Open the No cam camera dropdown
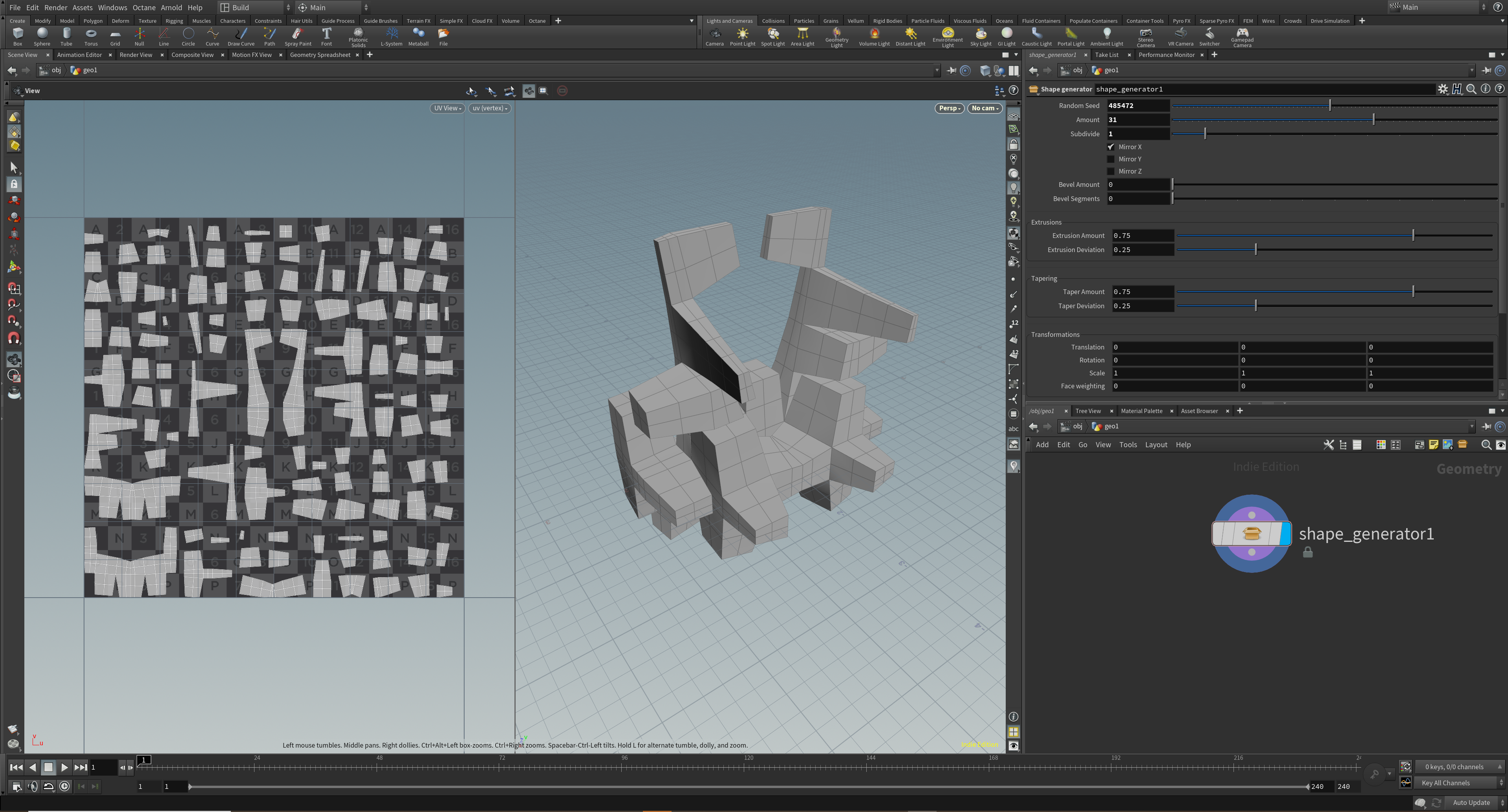The width and height of the screenshot is (1508, 812). pos(985,108)
